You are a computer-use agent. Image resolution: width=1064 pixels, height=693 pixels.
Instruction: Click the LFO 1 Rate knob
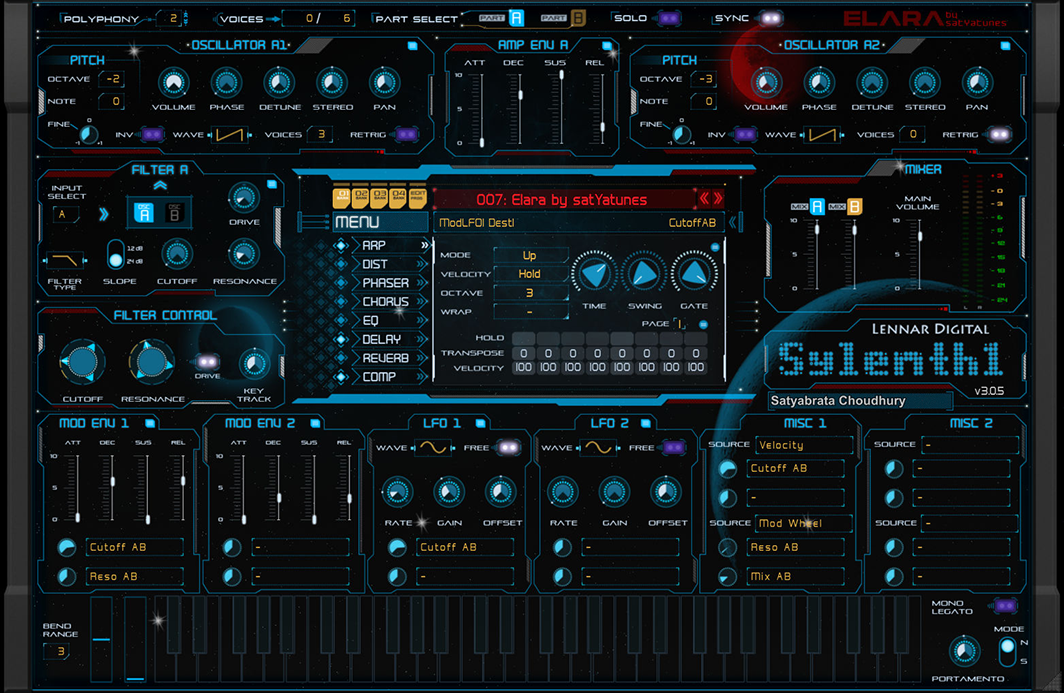point(398,492)
